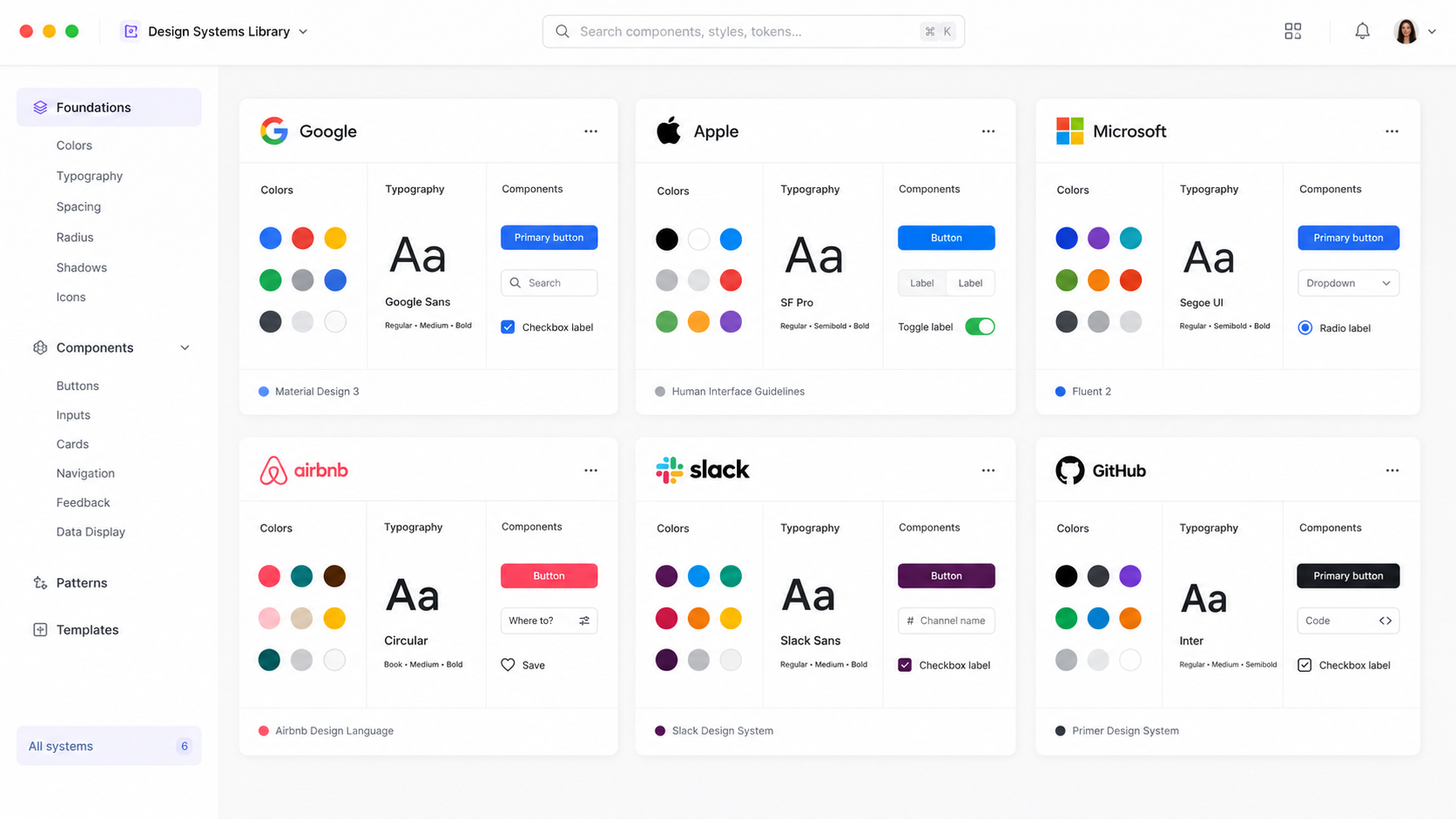Click the heart Save icon in Airbnb card
Viewport: 1456px width, 819px height.
509,665
